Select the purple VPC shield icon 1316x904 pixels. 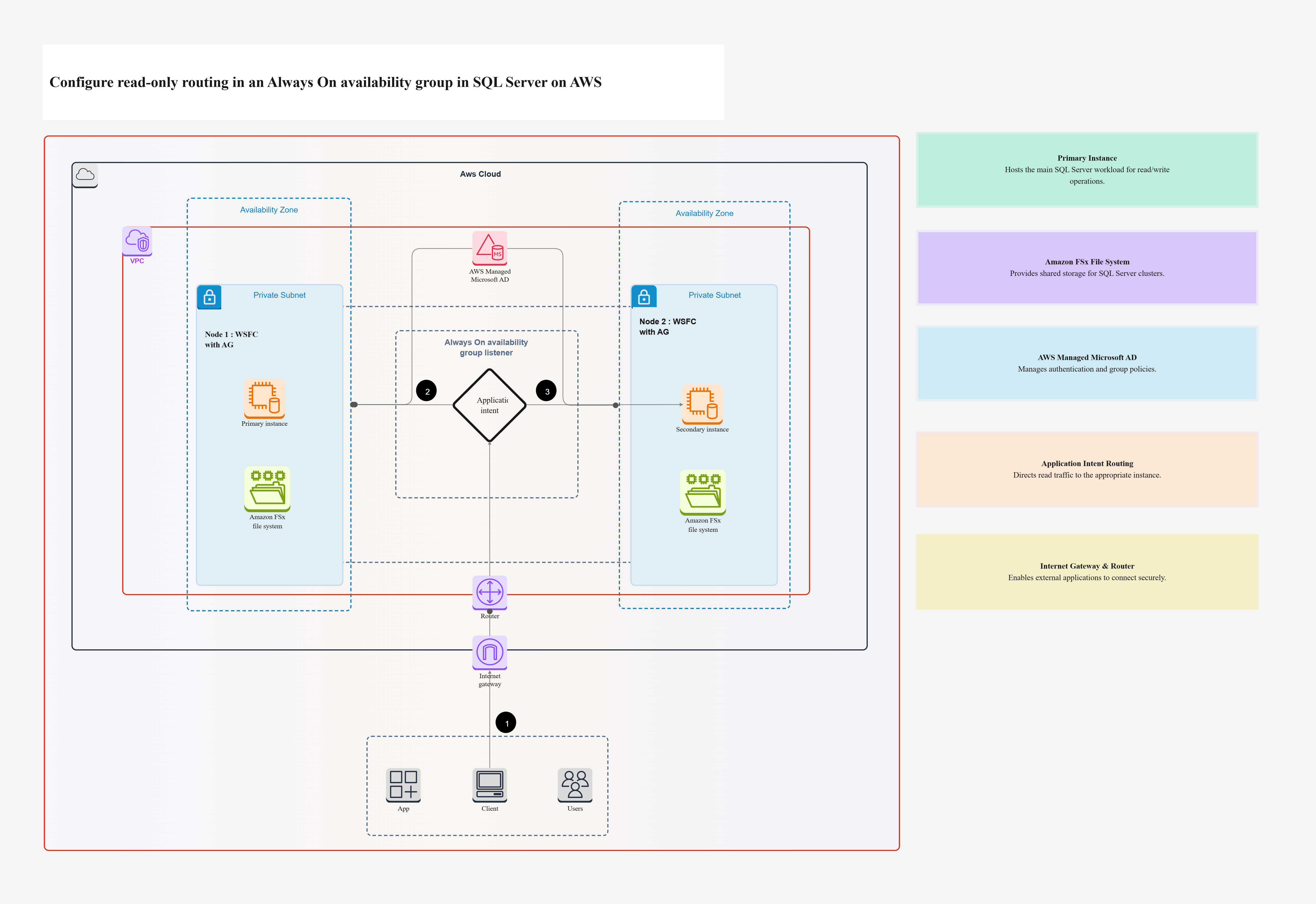tap(137, 241)
